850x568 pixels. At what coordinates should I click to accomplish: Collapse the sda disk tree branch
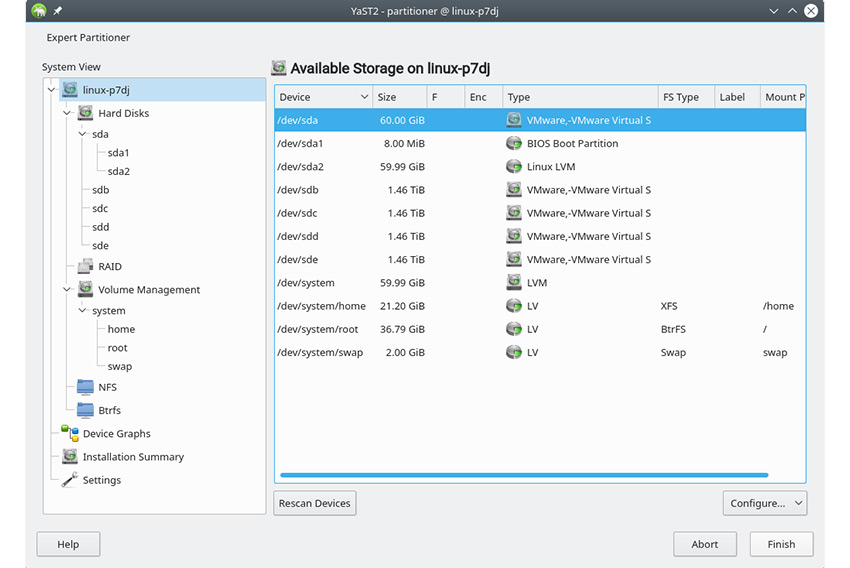(x=83, y=134)
